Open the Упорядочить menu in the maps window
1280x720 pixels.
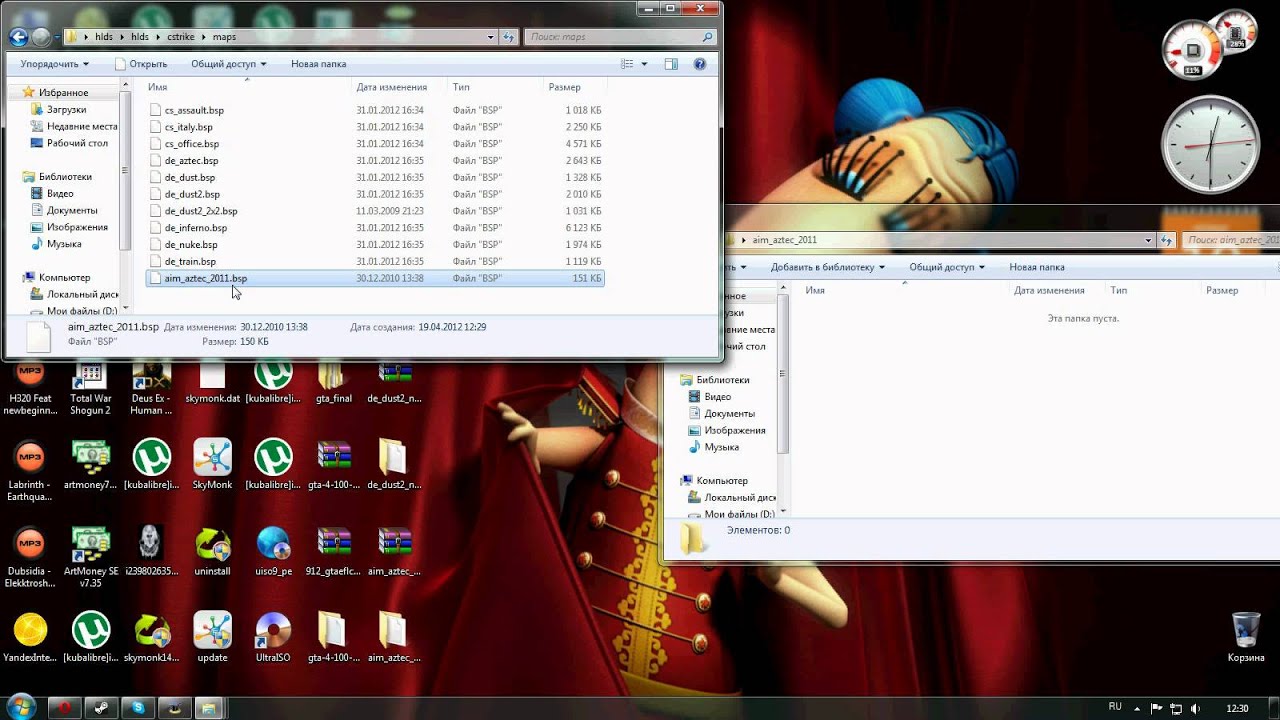pos(55,64)
